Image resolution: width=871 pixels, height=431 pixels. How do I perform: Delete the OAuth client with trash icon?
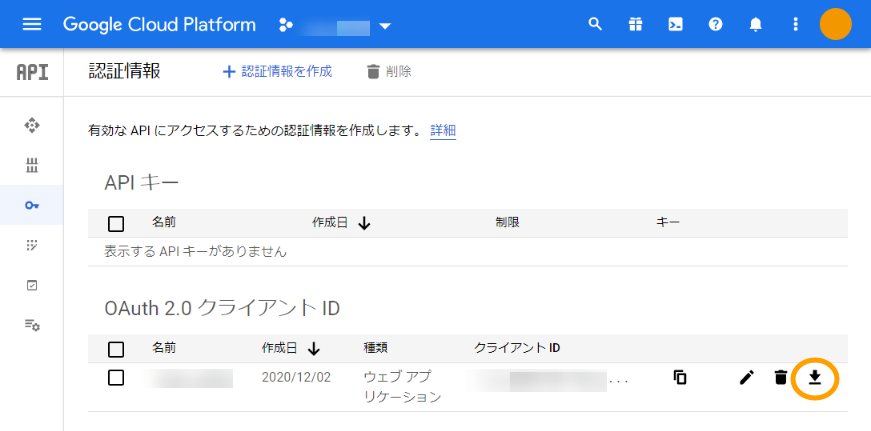click(780, 378)
